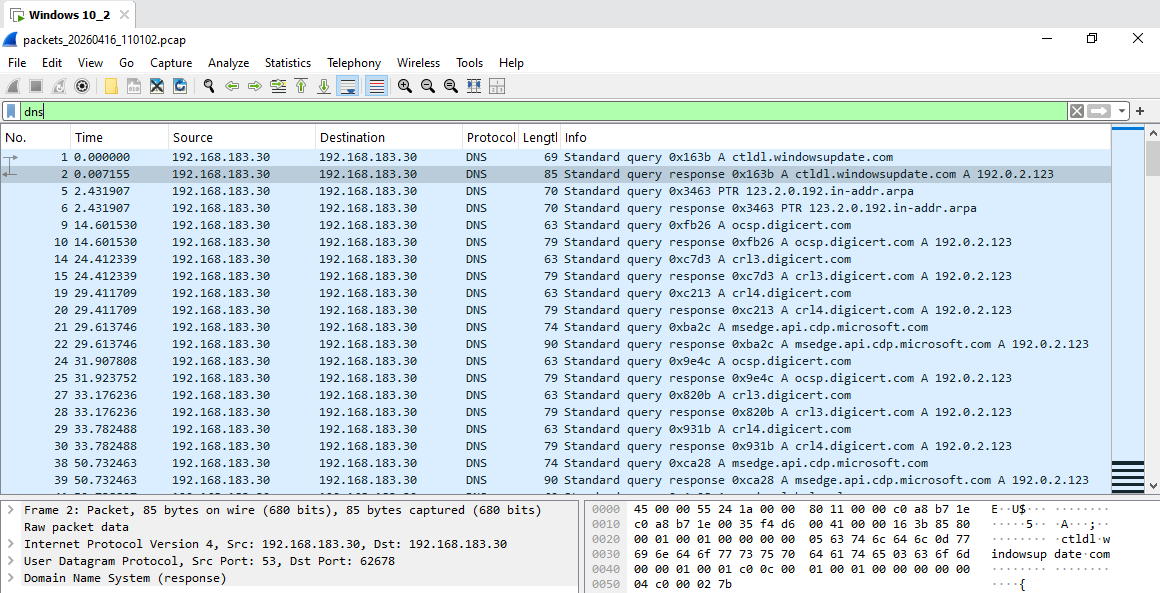Open the Go menu
This screenshot has width=1160, height=593.
pyautogui.click(x=127, y=63)
